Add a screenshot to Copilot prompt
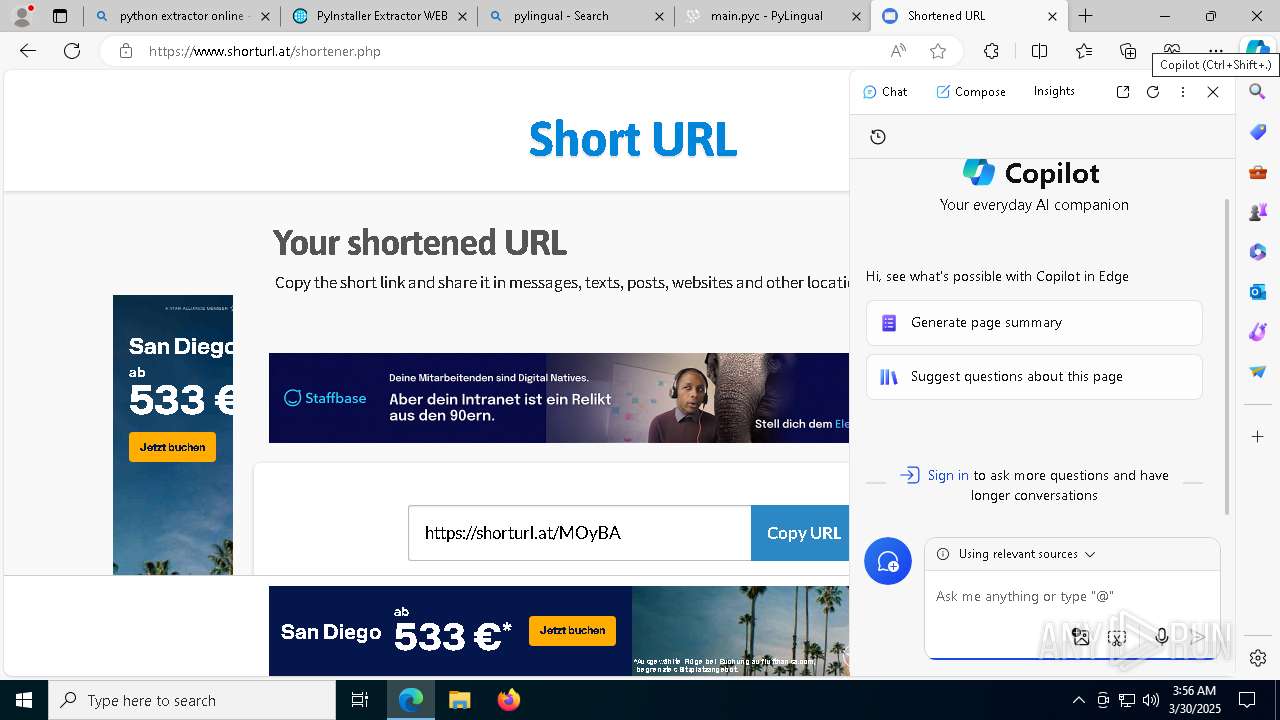Image resolution: width=1280 pixels, height=720 pixels. [1117, 637]
